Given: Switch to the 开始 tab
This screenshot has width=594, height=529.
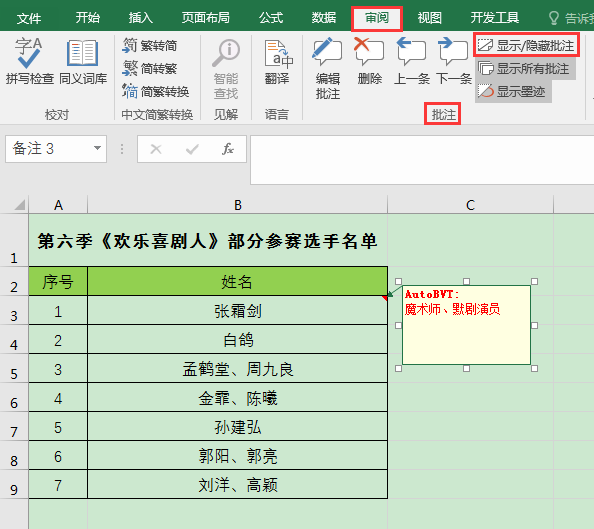Looking at the screenshot, I should (x=88, y=18).
